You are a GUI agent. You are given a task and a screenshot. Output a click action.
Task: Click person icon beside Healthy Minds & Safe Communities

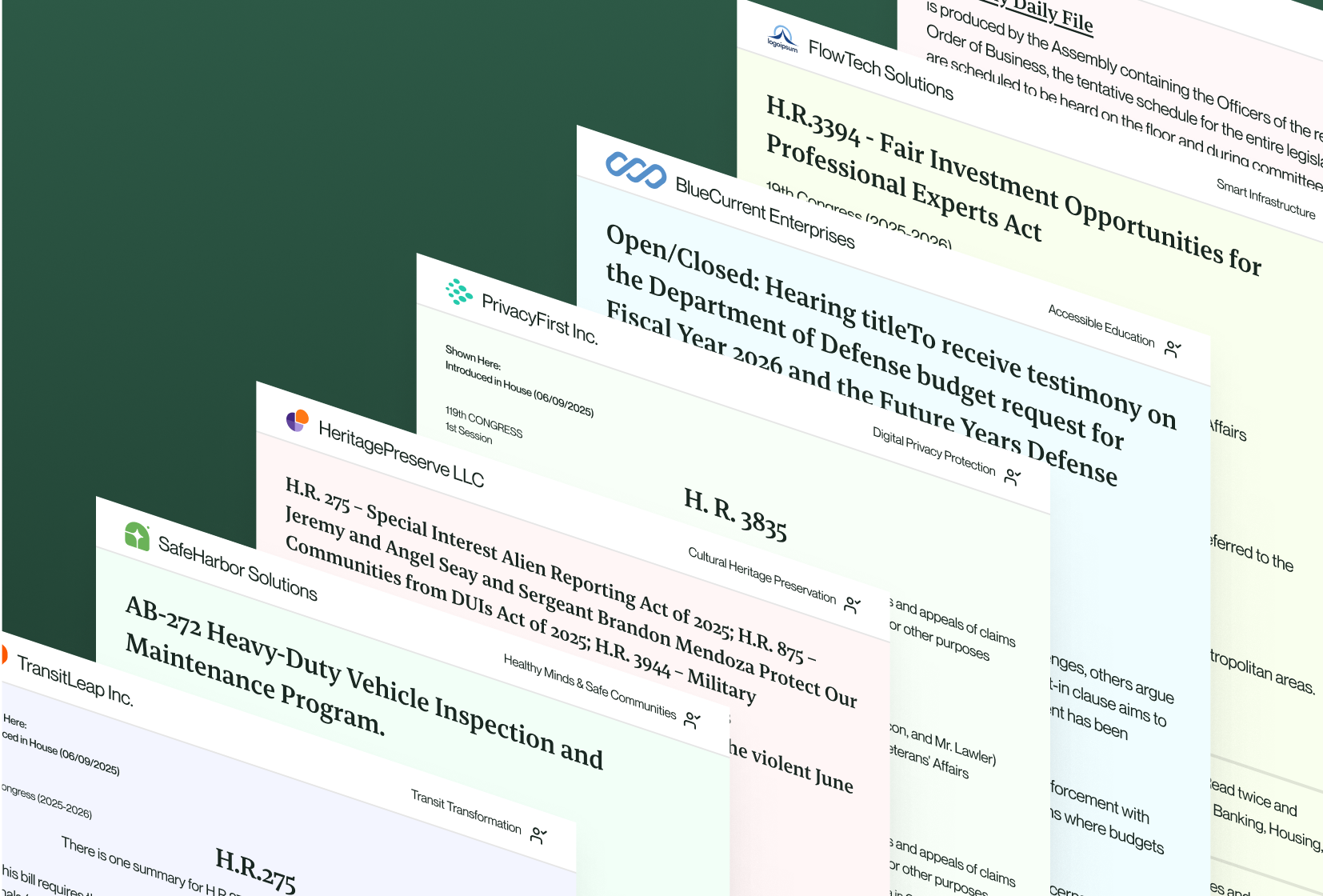tap(693, 720)
